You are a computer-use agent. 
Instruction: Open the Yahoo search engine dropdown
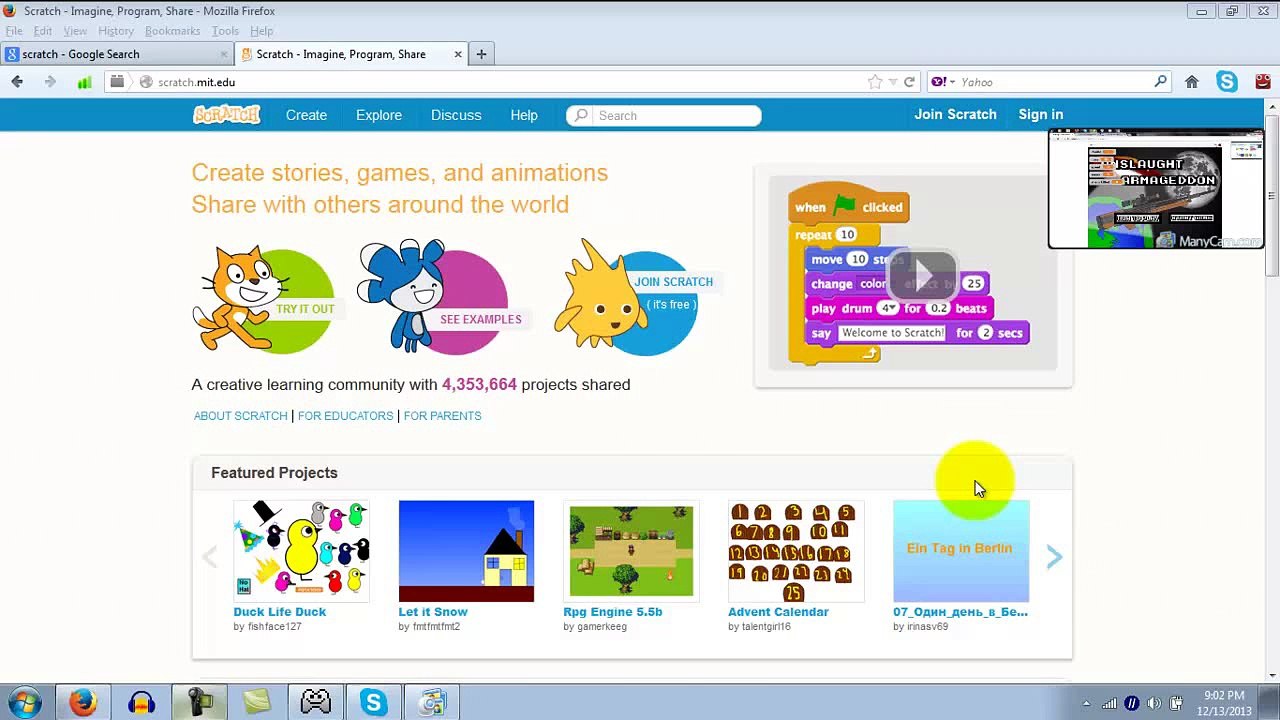(x=944, y=82)
